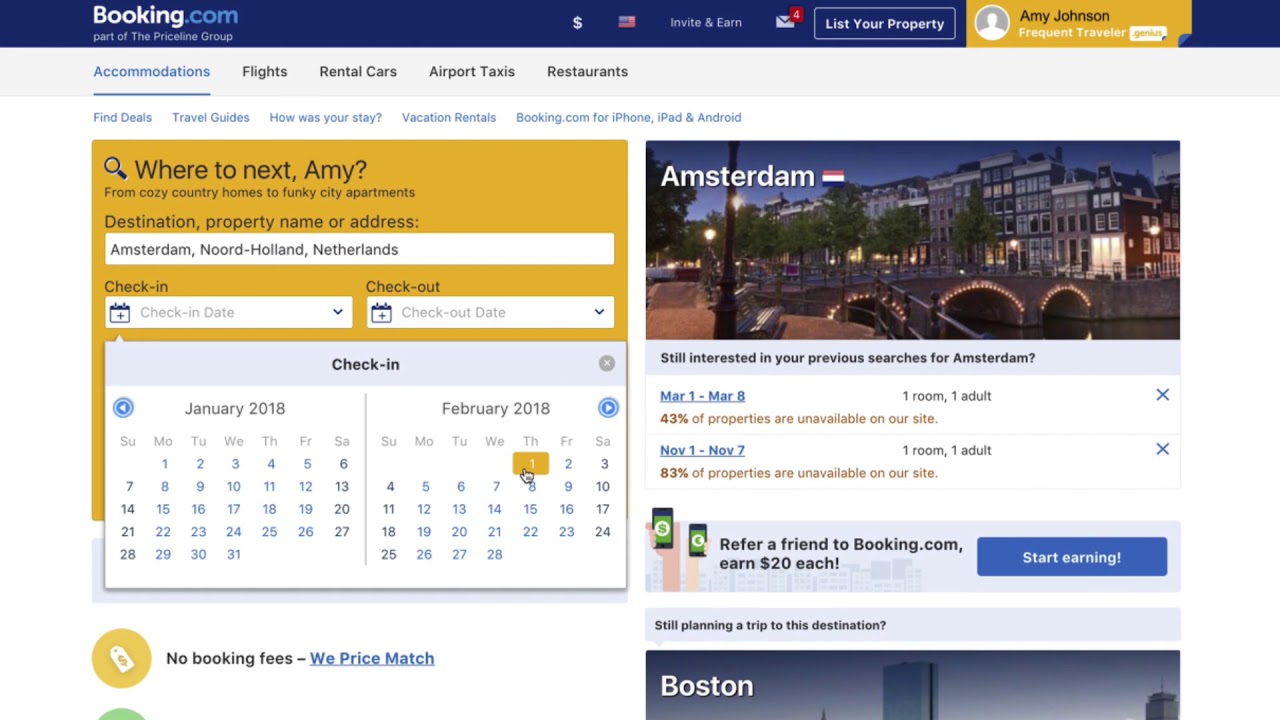Open the Find Deals link

tap(122, 117)
